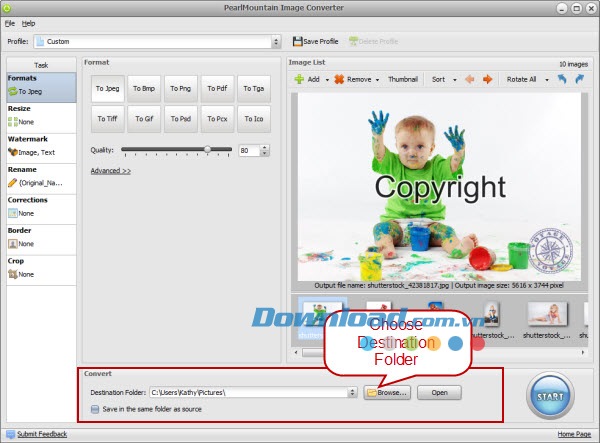This screenshot has width=600, height=443.
Task: Click the Open destination folder button
Action: click(439, 393)
